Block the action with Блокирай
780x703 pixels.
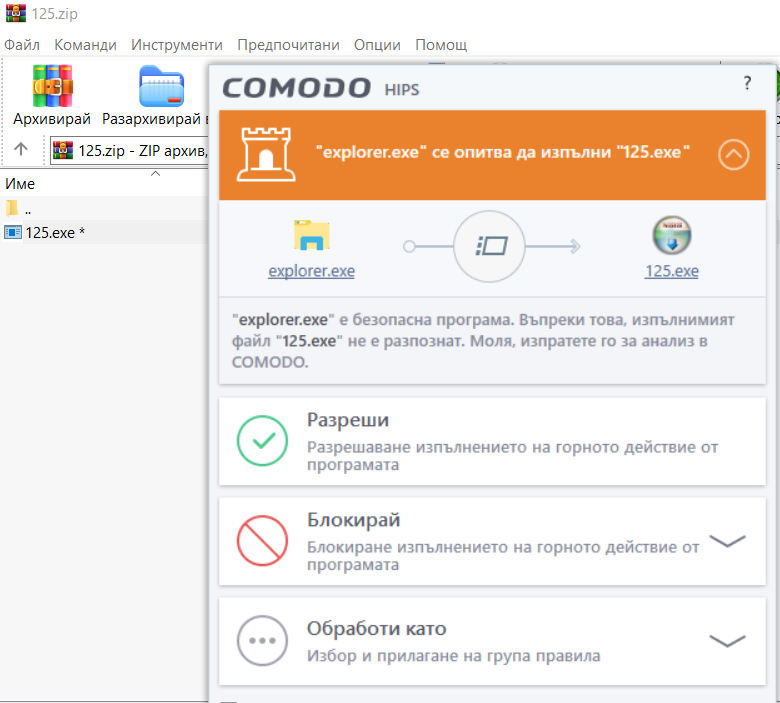point(492,541)
